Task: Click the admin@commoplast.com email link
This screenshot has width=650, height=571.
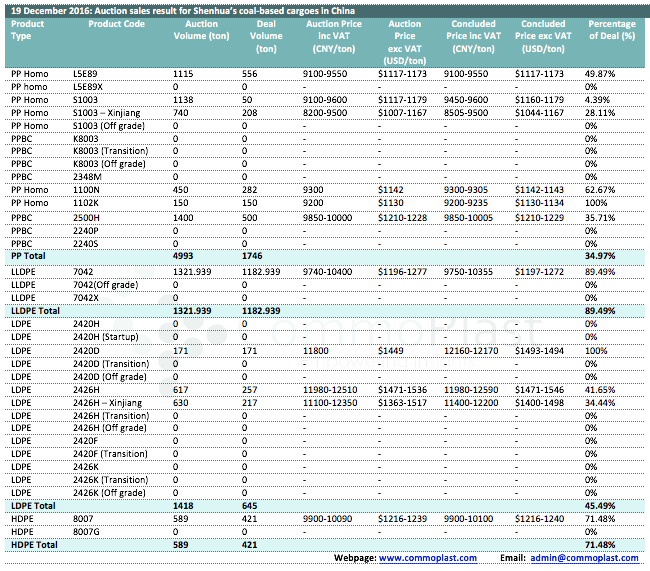Action: coord(584,558)
